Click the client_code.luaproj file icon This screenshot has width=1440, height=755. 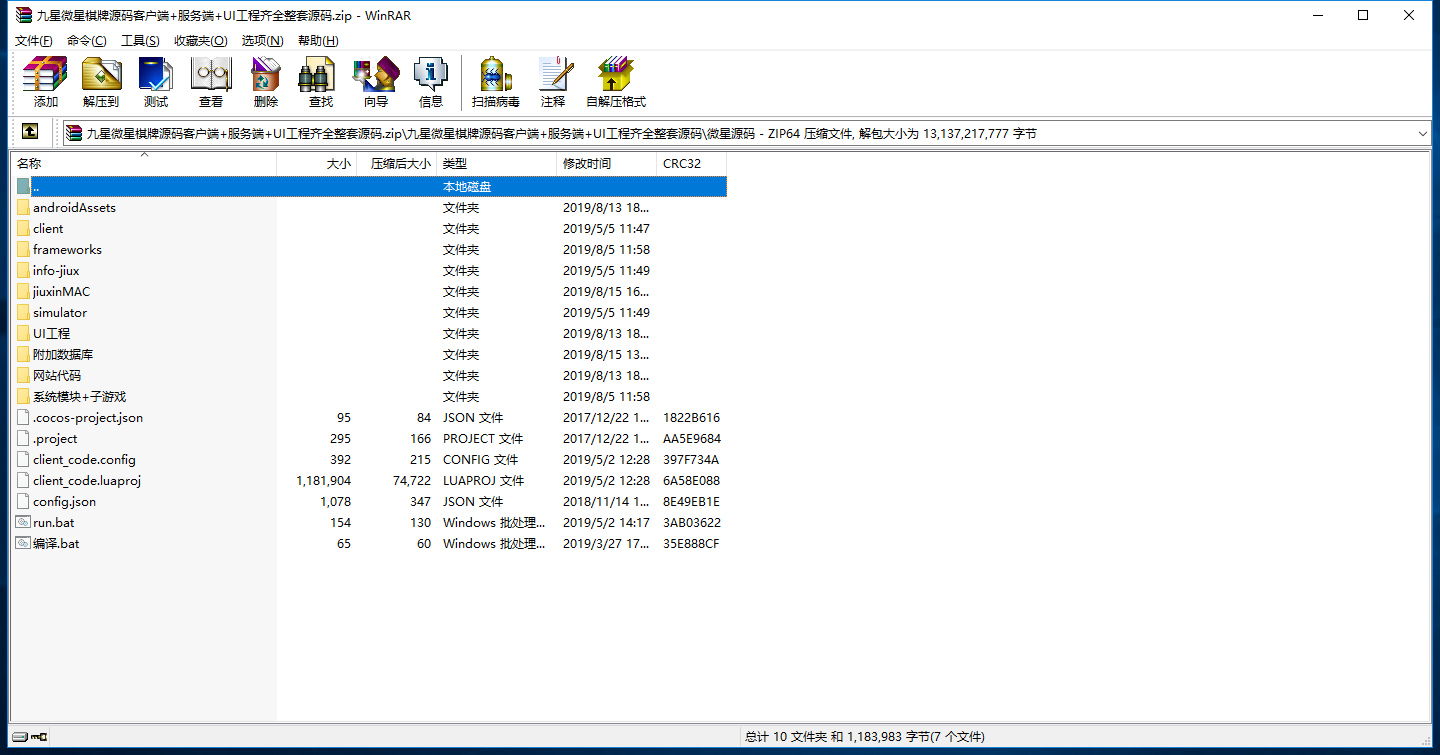(24, 481)
